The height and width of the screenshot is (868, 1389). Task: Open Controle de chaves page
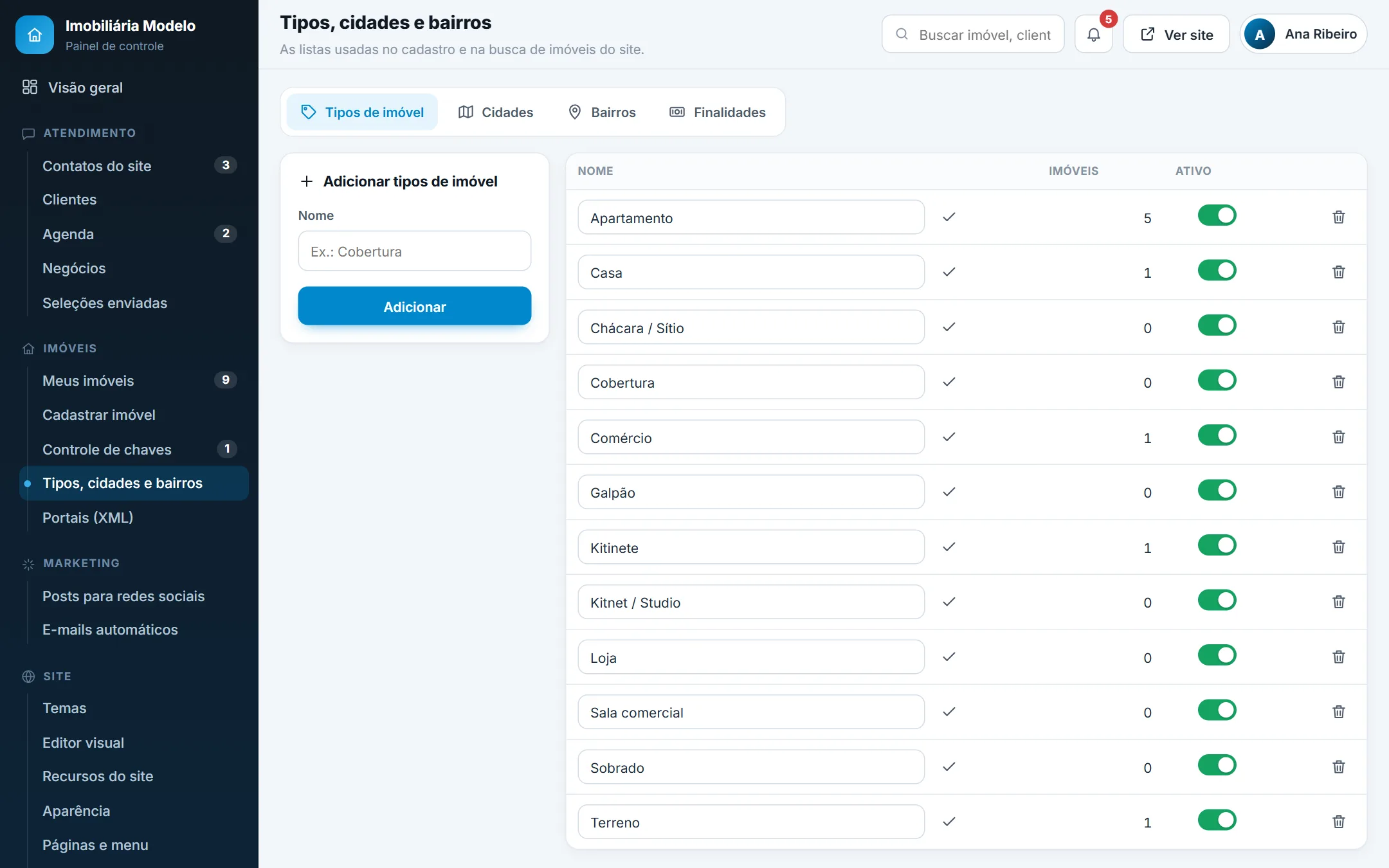tap(134, 449)
